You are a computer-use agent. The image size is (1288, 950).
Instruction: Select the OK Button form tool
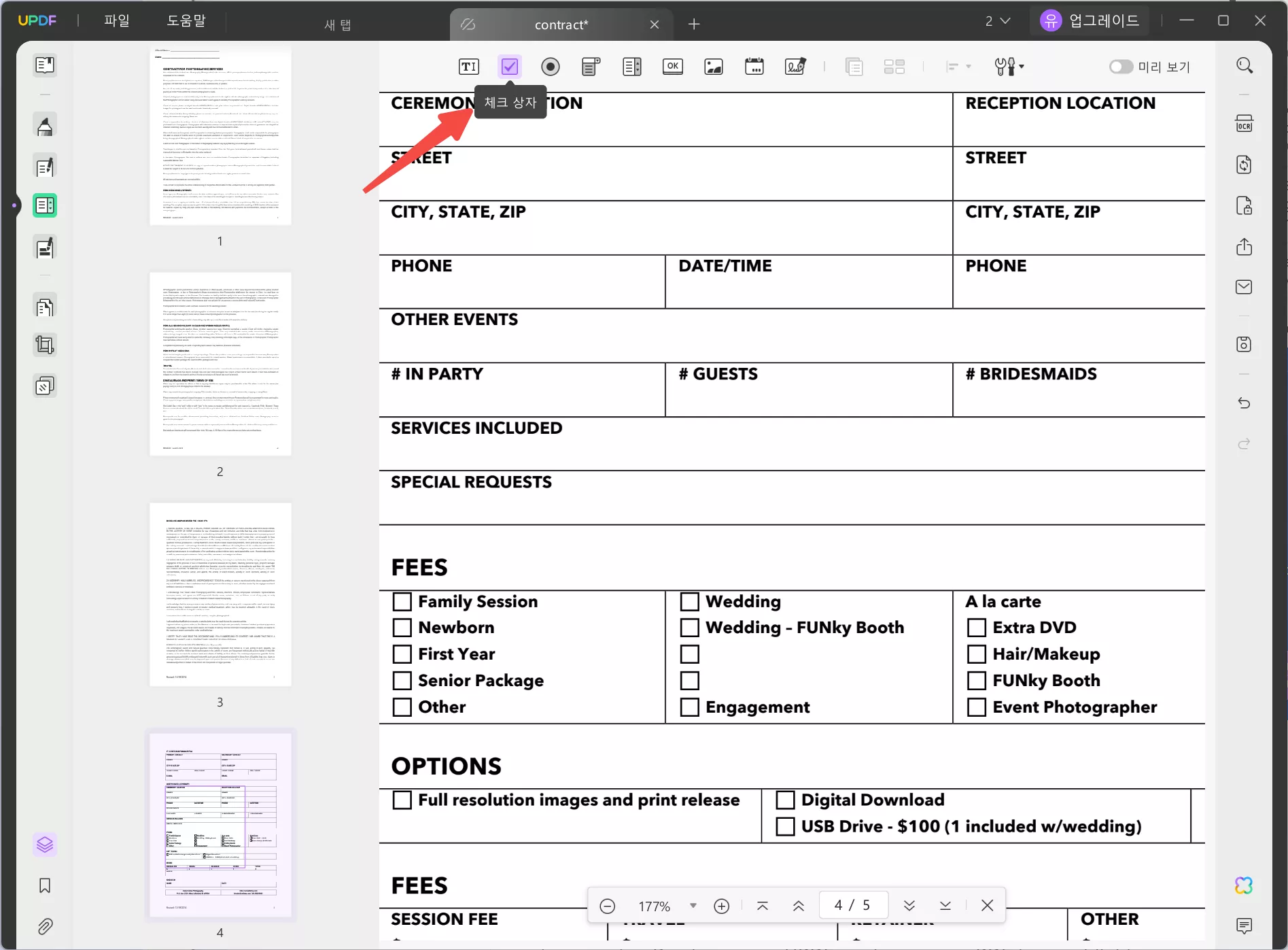673,67
